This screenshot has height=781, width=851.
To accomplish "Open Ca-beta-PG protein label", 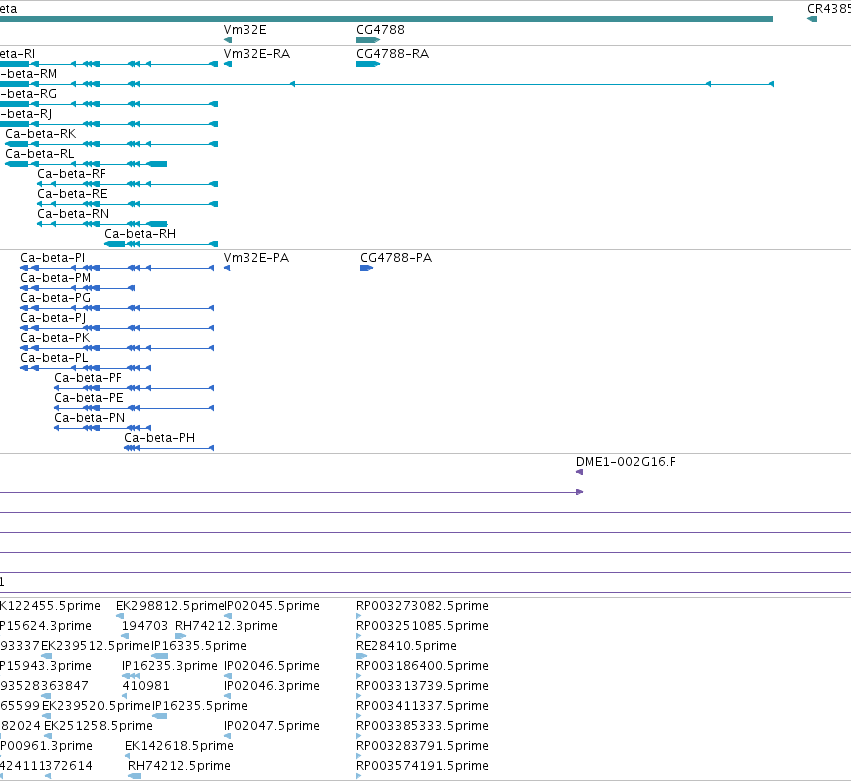I will (55, 298).
